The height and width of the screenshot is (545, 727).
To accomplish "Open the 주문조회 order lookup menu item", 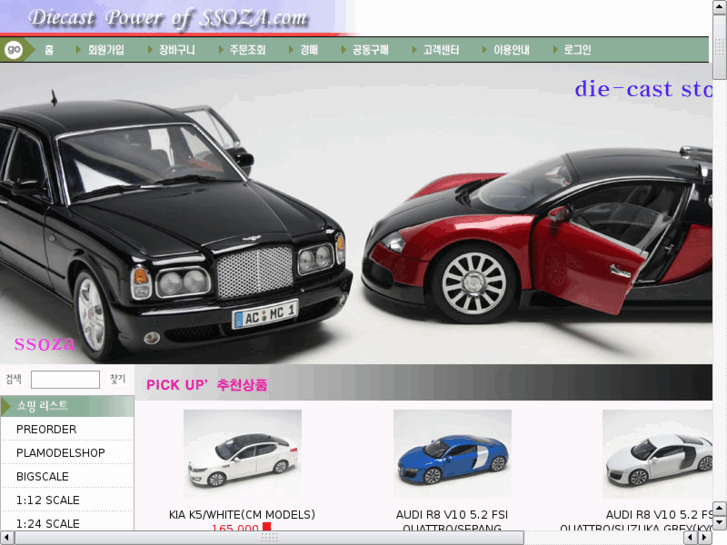I will pos(248,50).
